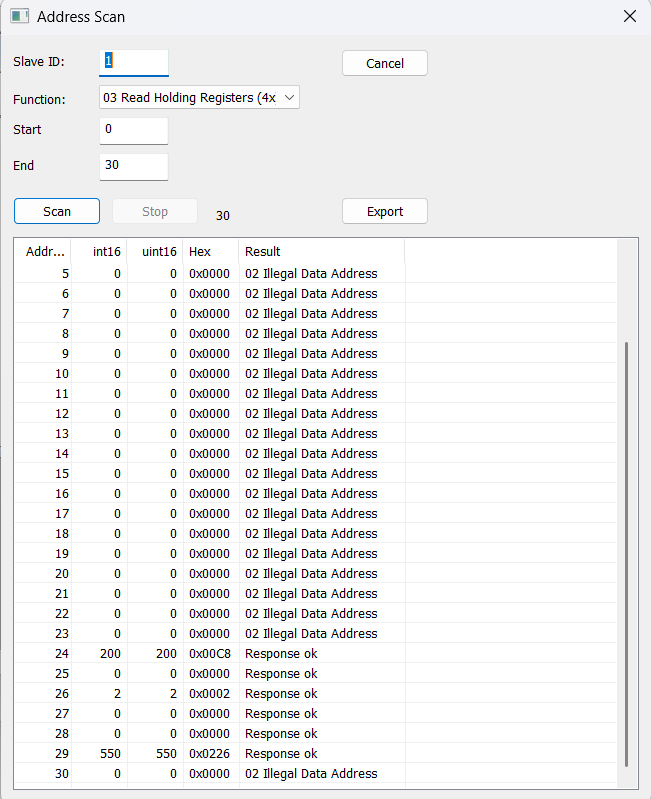The width and height of the screenshot is (651, 799).
Task: Close the Address Scan dialog
Action: tap(629, 17)
